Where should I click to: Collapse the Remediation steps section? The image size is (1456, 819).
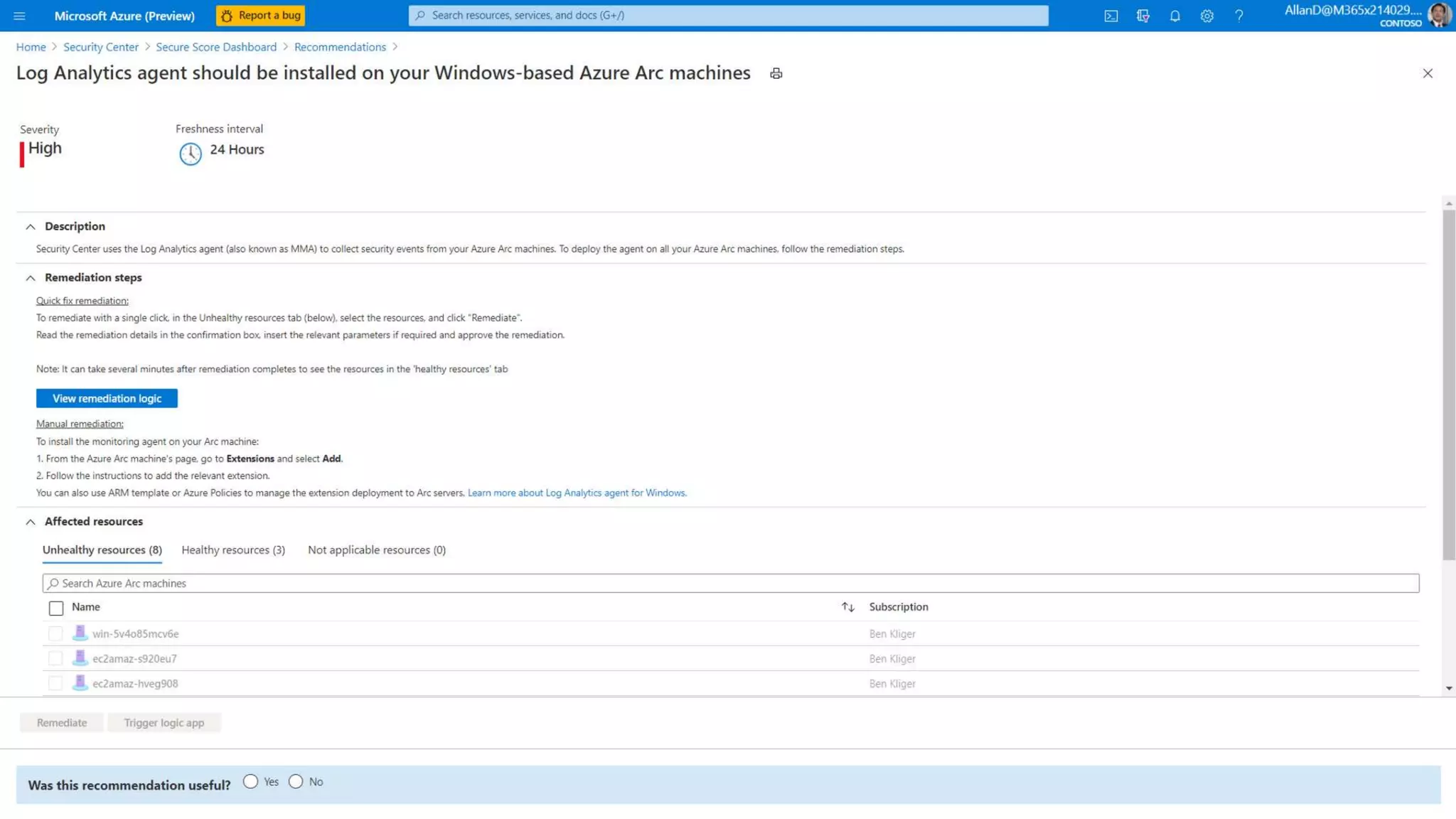[x=31, y=278]
